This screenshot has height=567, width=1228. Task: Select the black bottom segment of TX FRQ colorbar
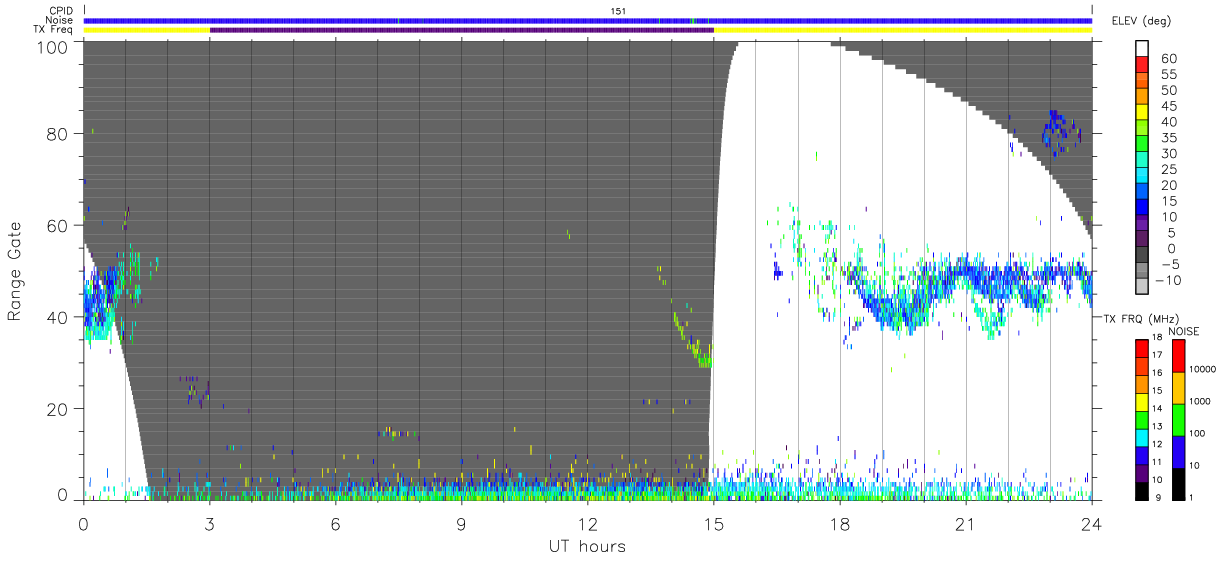(1143, 491)
